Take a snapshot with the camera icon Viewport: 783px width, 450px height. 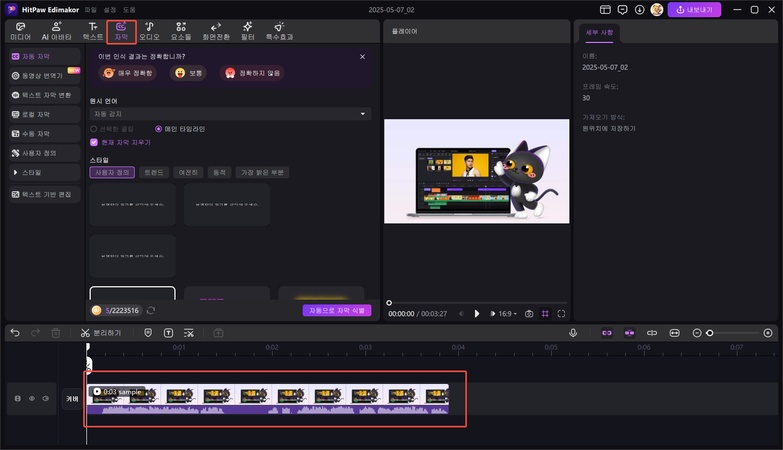click(529, 314)
